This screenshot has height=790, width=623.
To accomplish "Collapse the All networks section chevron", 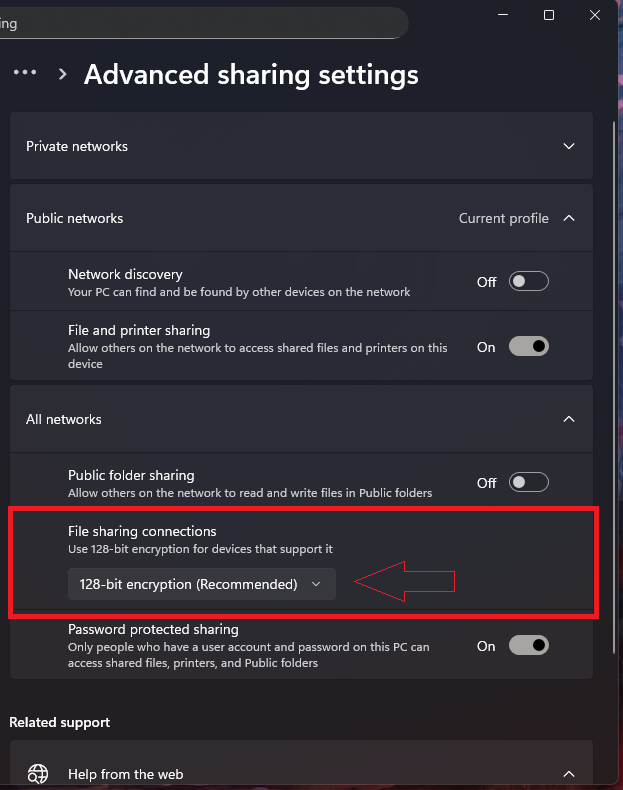I will click(569, 419).
